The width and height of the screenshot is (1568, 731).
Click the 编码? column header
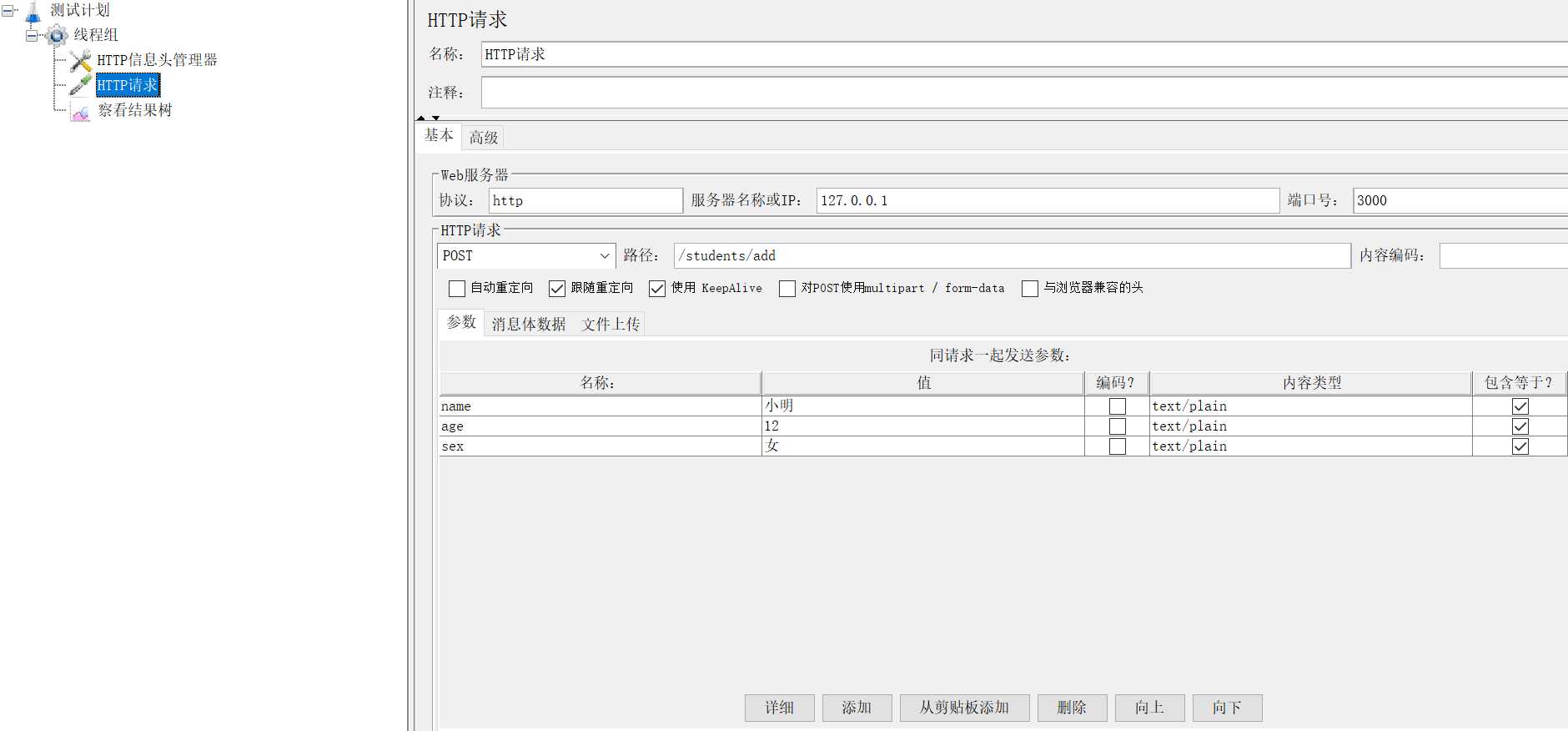(1117, 383)
